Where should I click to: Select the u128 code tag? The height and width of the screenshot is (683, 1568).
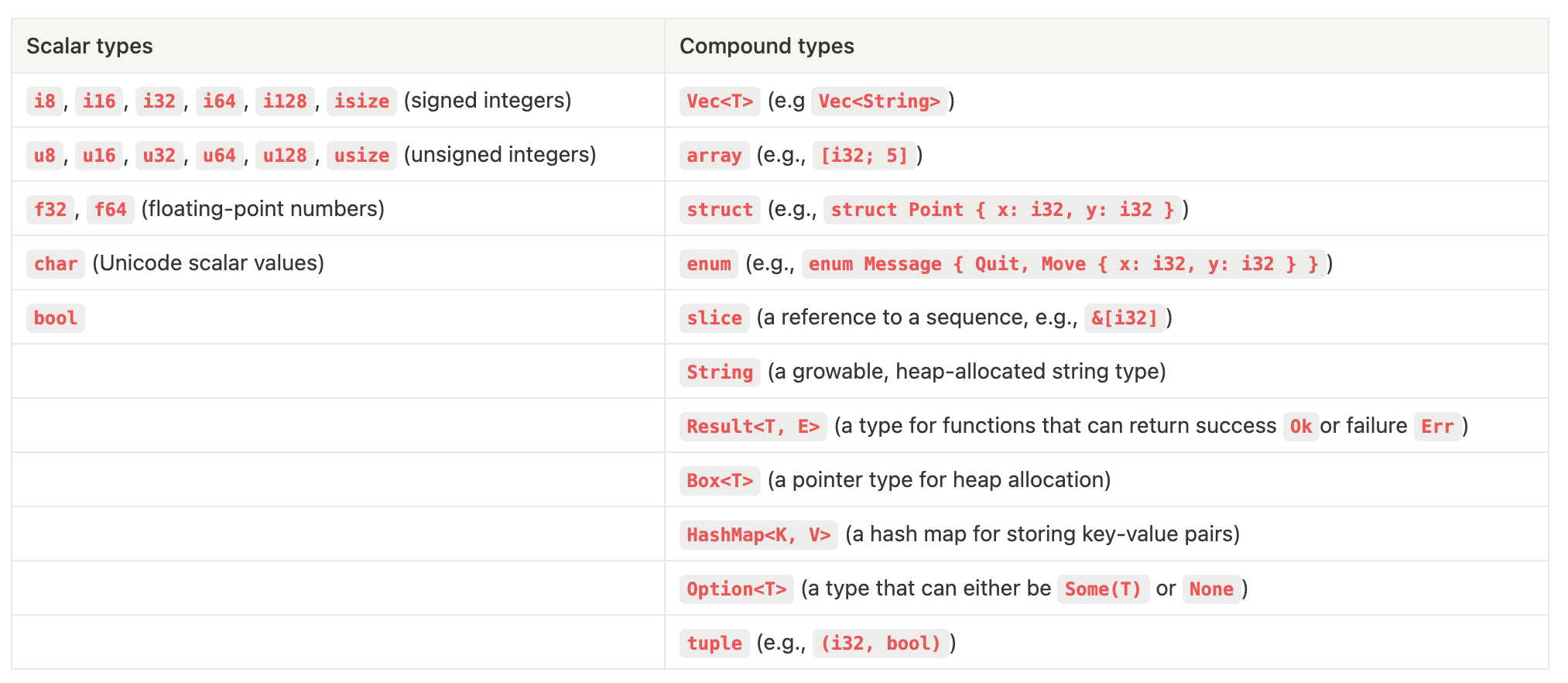point(285,156)
